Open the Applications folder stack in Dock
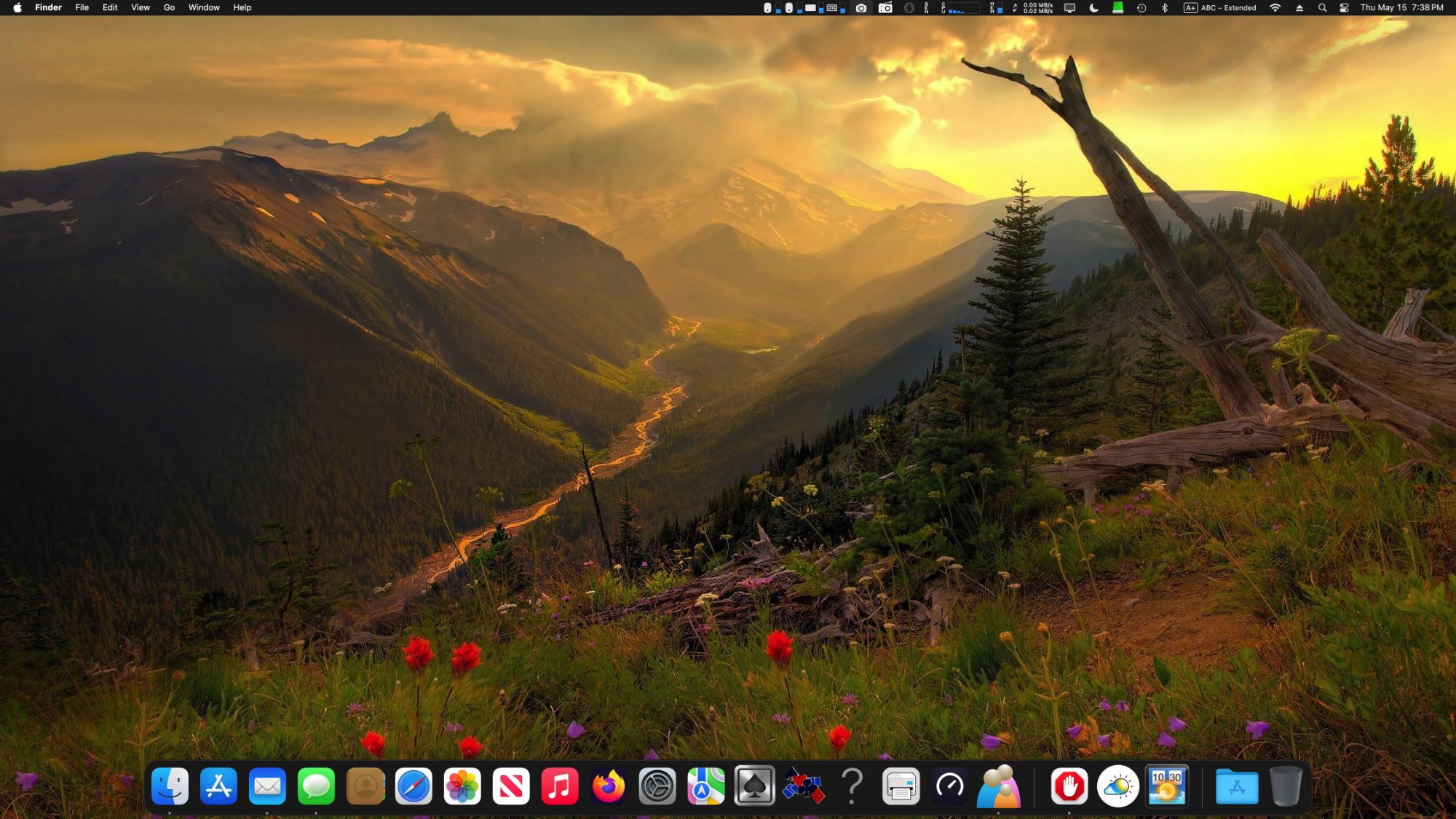Image resolution: width=1456 pixels, height=819 pixels. [1237, 786]
